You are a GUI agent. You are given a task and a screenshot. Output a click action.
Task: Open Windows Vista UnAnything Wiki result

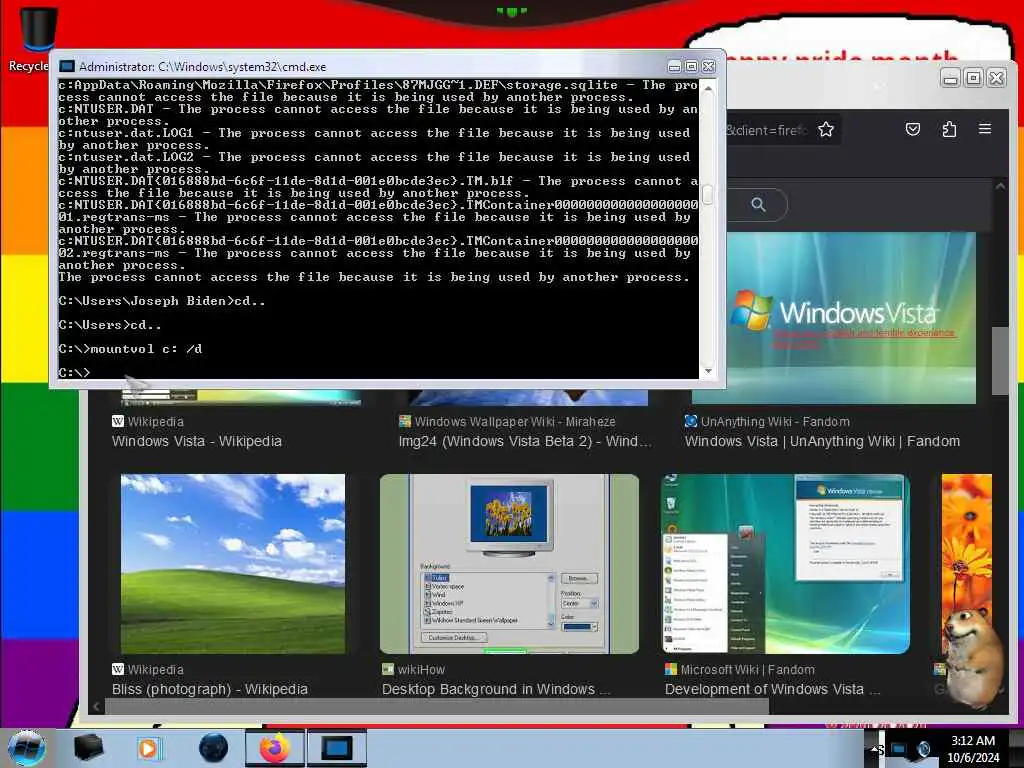click(822, 441)
